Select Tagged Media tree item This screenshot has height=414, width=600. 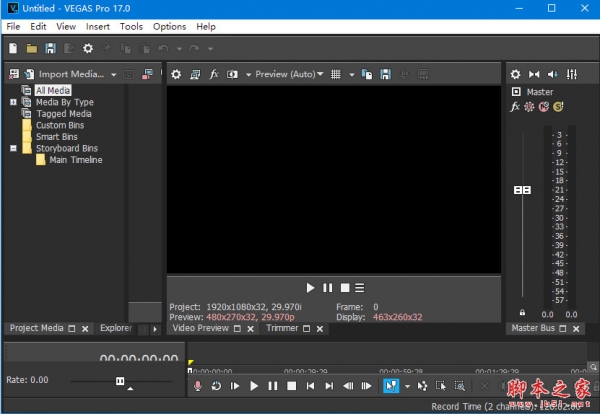click(64, 114)
